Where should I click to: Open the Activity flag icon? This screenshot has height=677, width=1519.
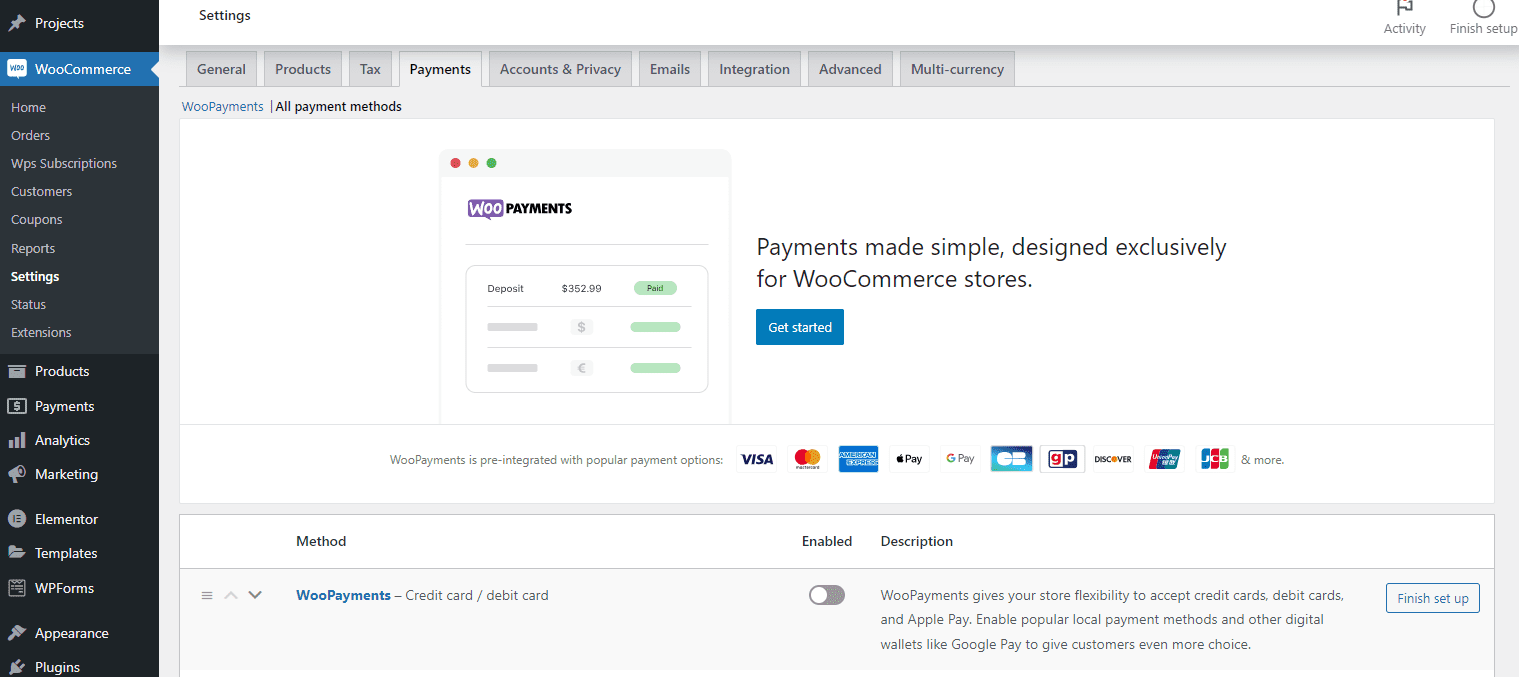pos(1404,8)
